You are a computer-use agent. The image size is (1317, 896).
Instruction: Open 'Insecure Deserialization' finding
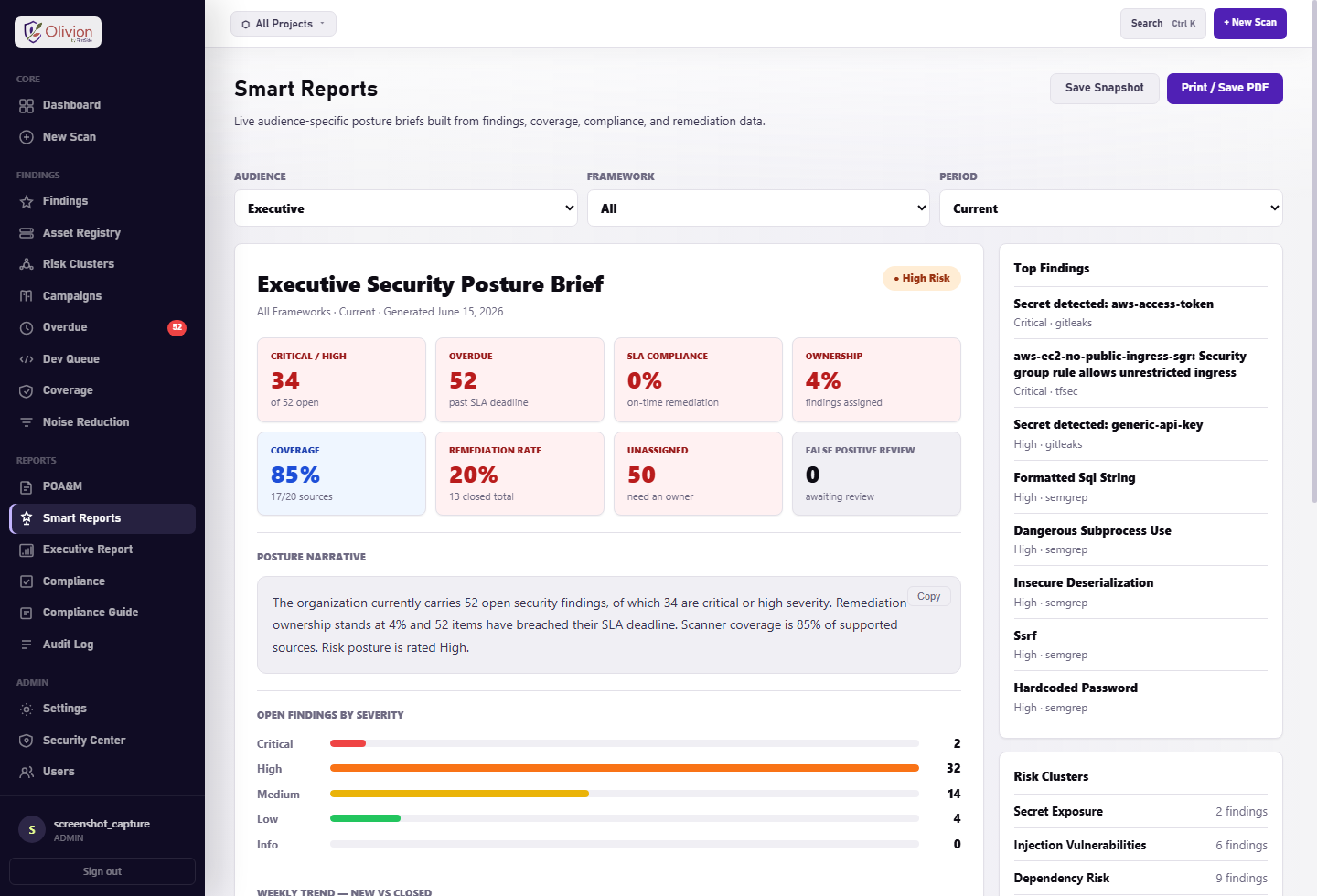click(1140, 592)
